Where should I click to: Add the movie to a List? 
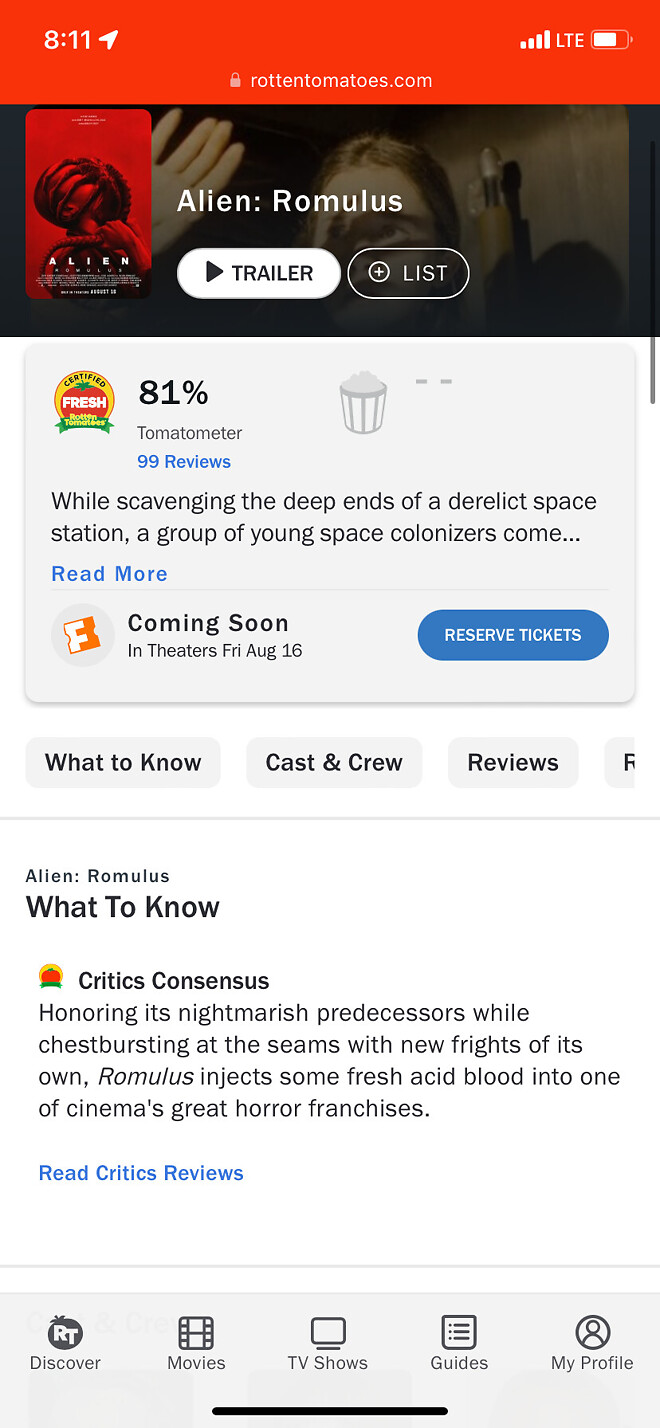coord(408,273)
